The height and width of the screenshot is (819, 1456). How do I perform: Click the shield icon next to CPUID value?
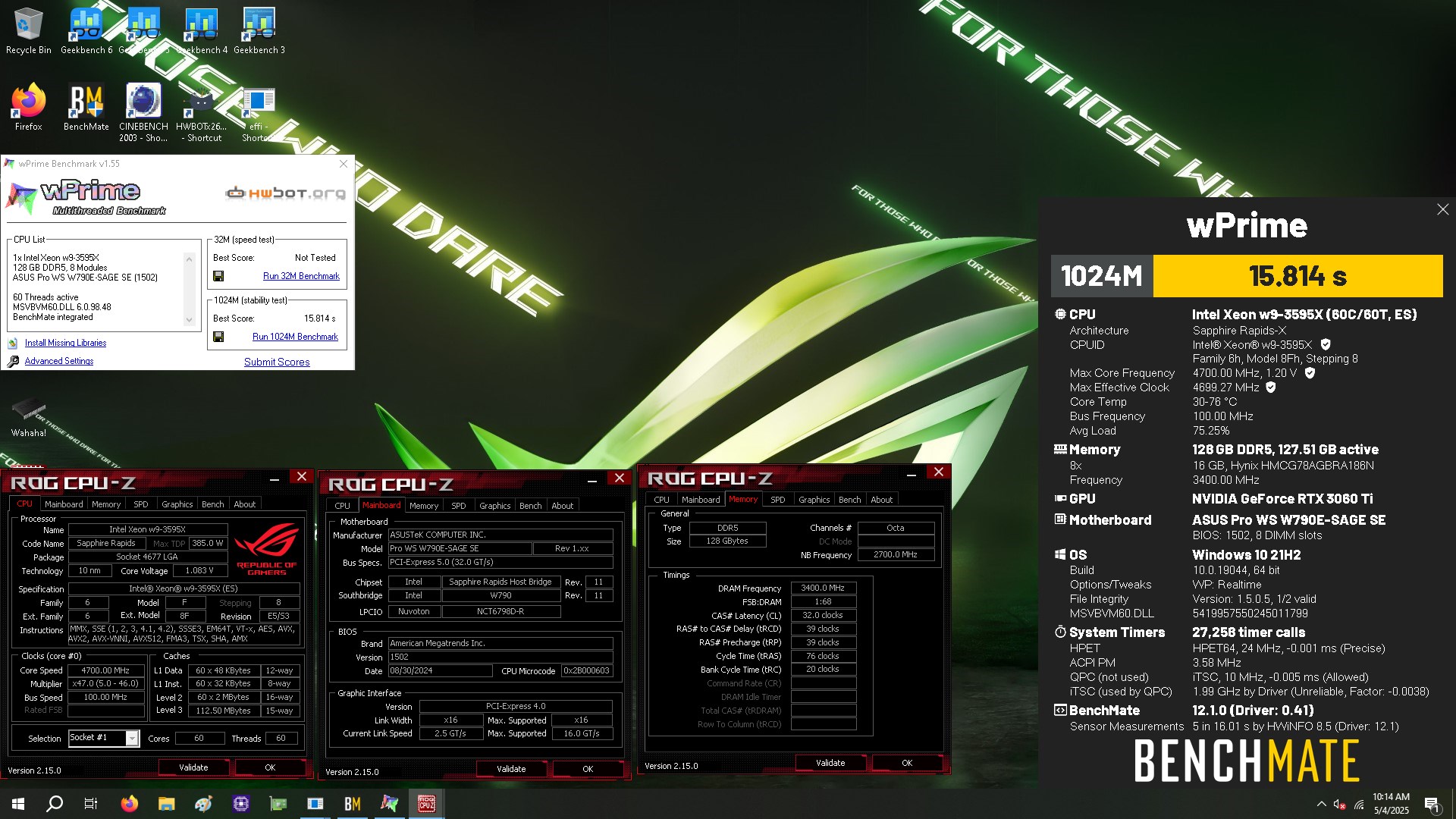tap(1326, 344)
